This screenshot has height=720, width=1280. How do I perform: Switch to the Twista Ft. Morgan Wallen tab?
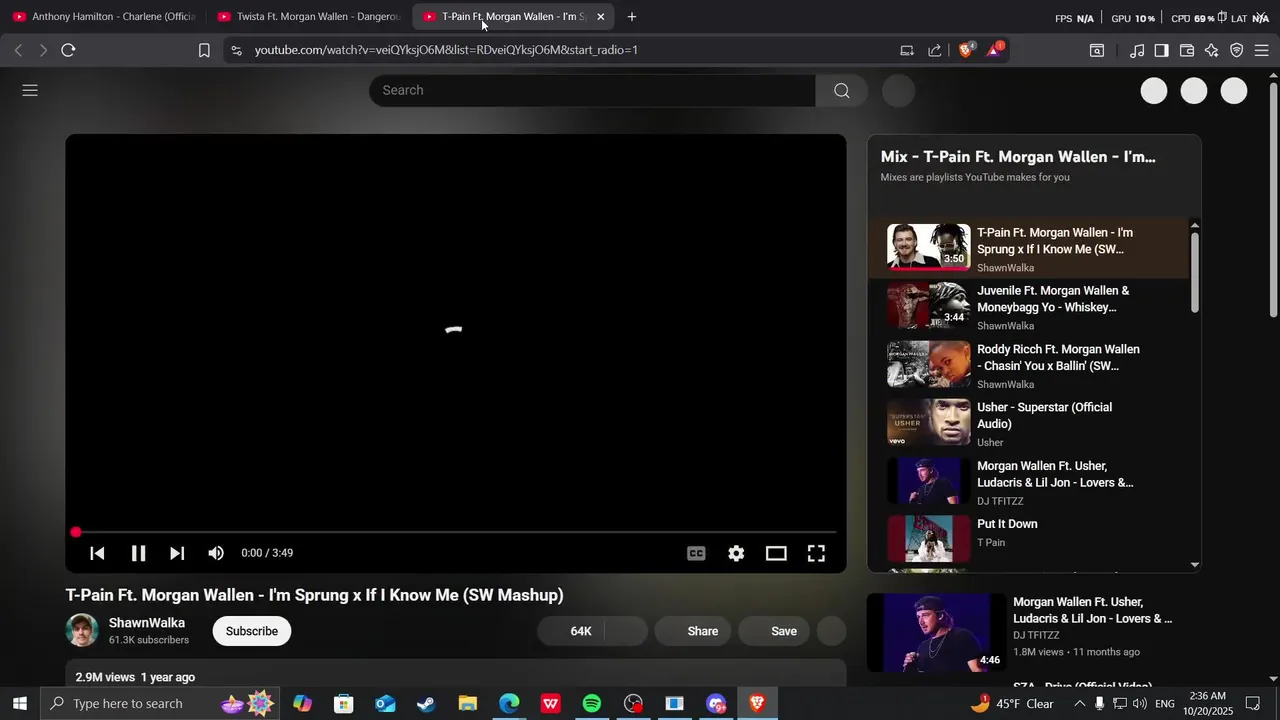pos(309,17)
